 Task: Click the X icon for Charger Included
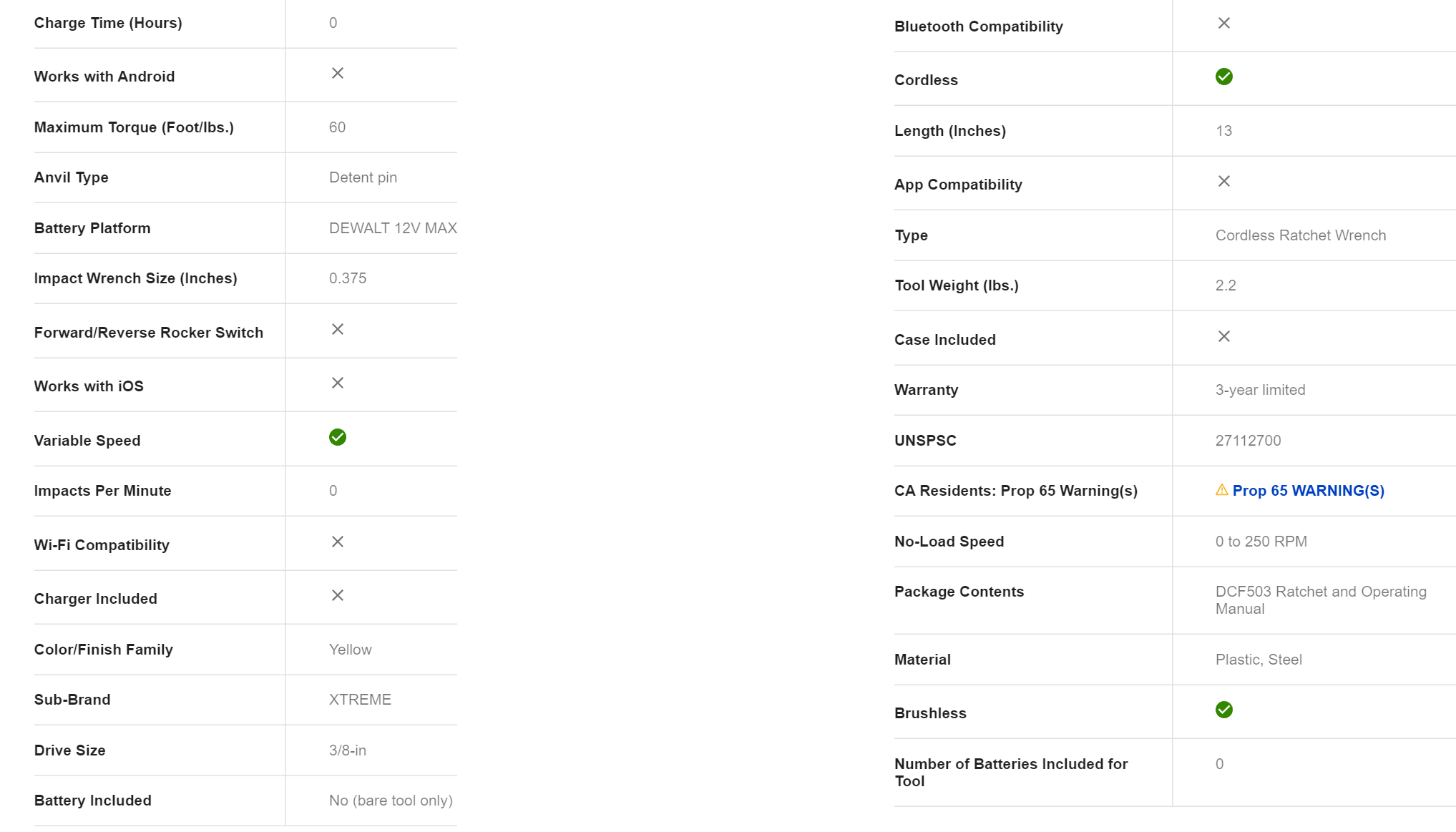337,595
